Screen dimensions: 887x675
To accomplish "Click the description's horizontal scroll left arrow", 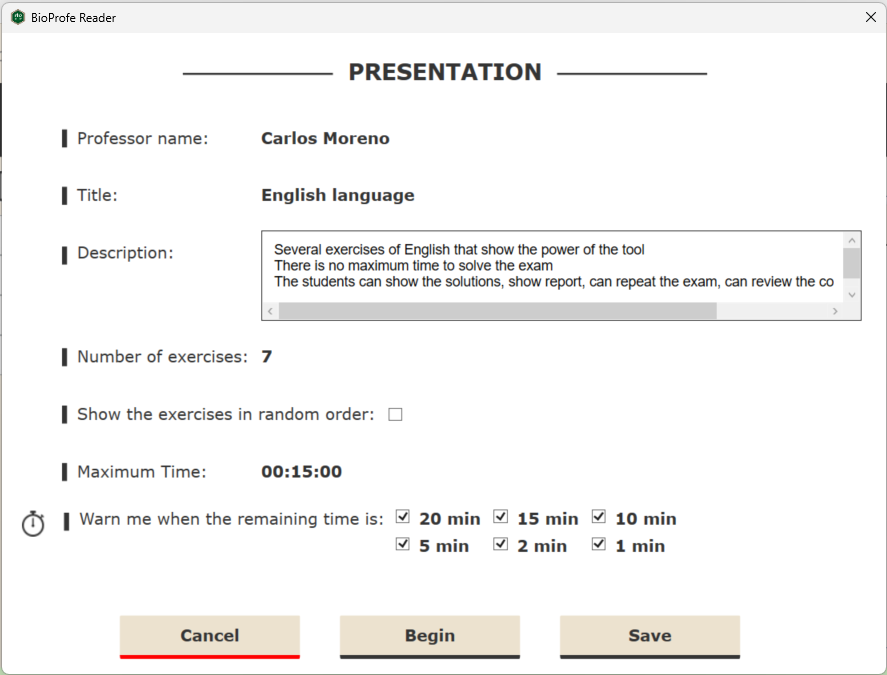I will point(270,312).
